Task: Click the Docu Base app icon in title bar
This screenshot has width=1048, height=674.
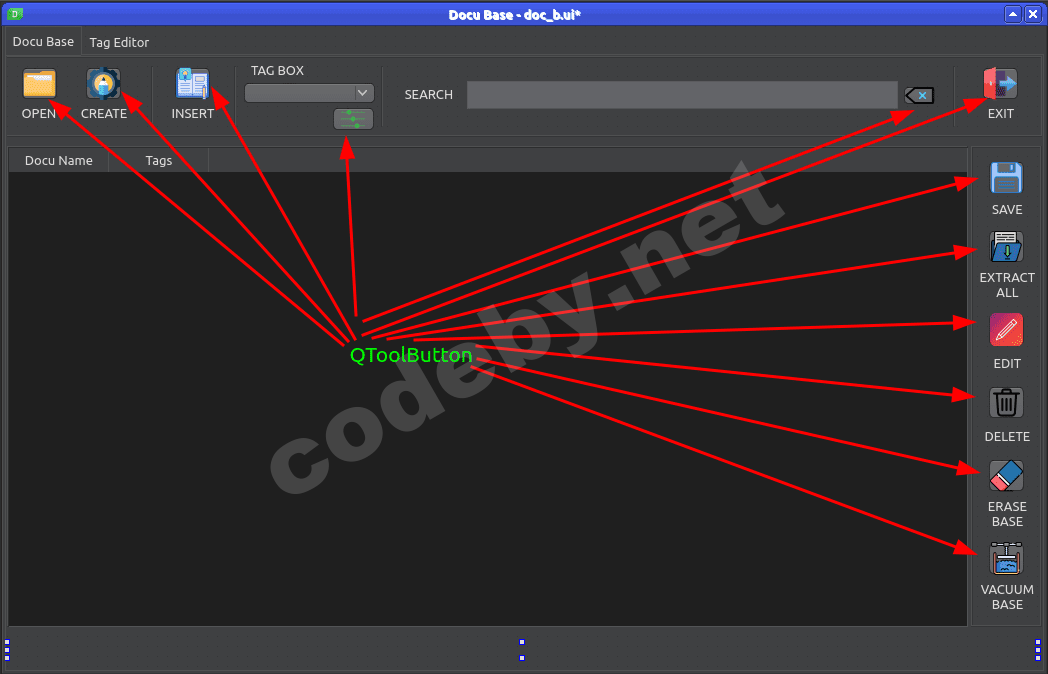Action: click(14, 13)
